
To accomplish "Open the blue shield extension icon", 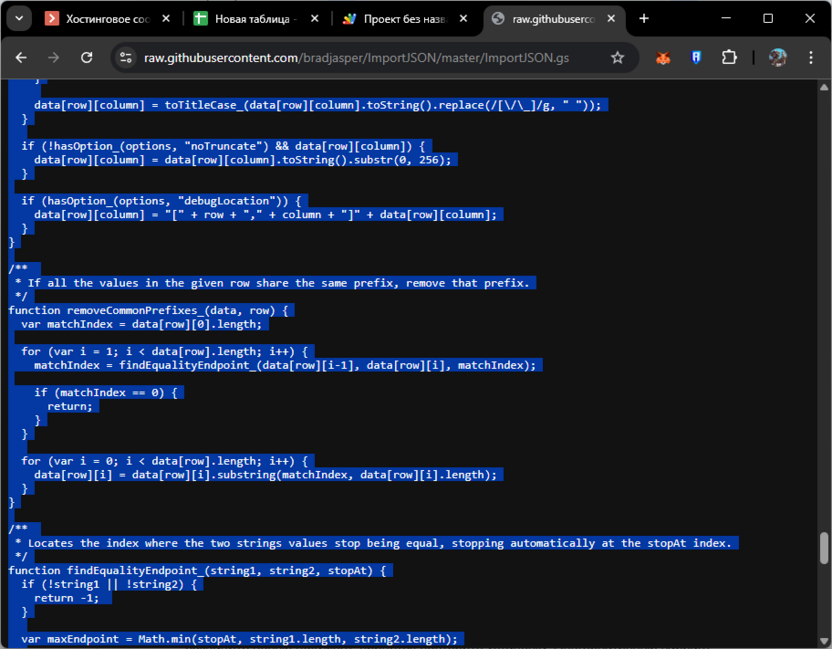I will [x=694, y=58].
